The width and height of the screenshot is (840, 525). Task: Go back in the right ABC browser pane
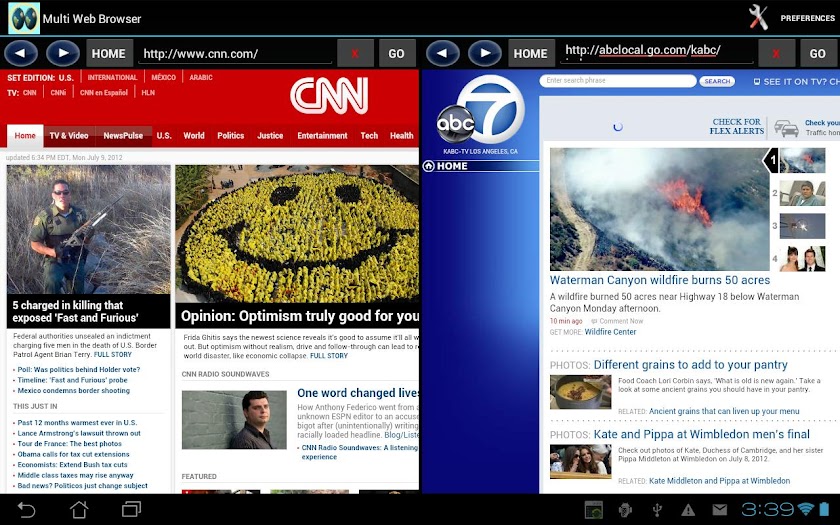pyautogui.click(x=442, y=53)
